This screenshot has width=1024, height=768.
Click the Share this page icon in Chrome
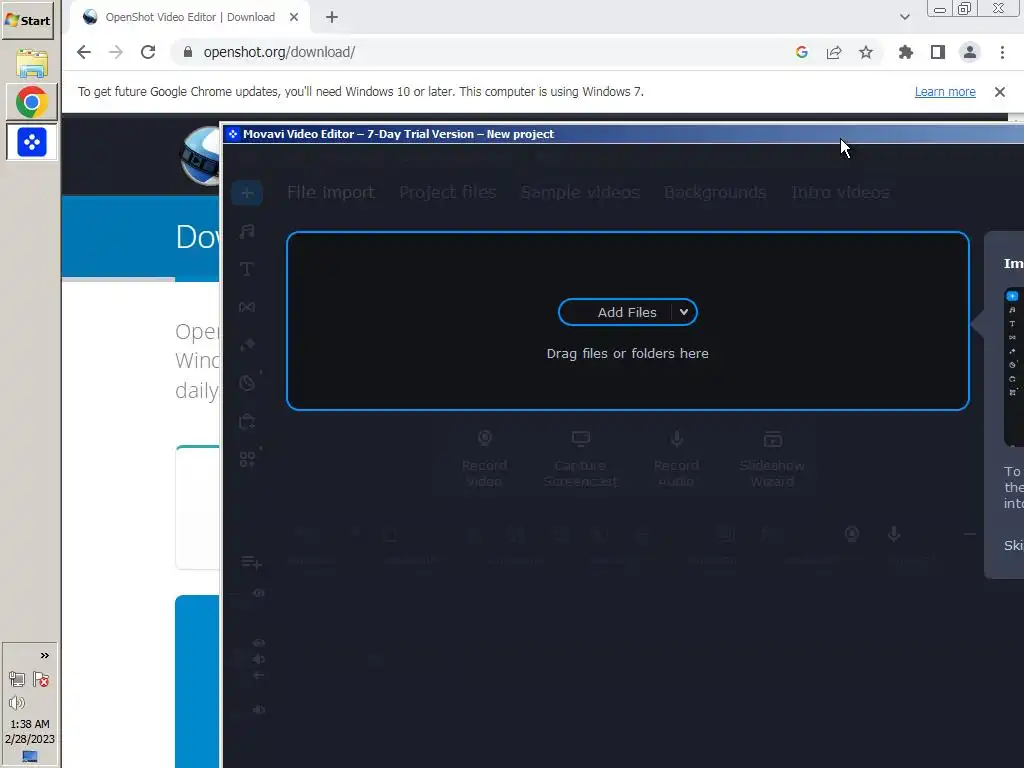[x=834, y=52]
